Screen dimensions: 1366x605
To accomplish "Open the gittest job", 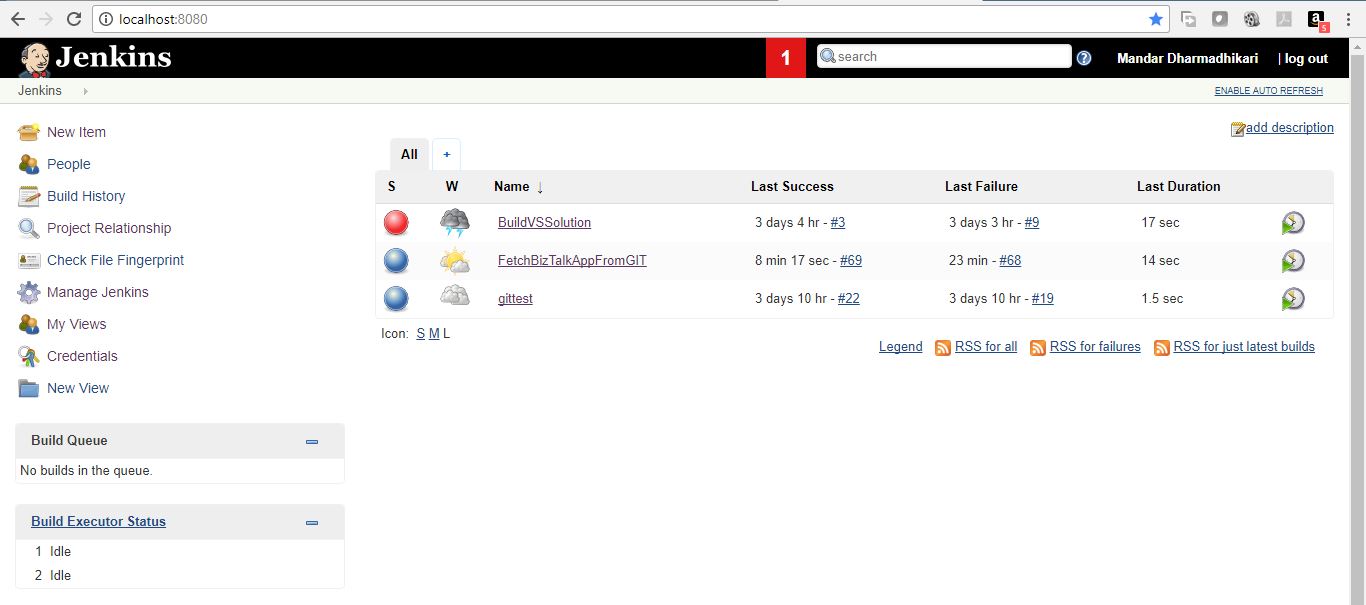I will click(x=515, y=298).
